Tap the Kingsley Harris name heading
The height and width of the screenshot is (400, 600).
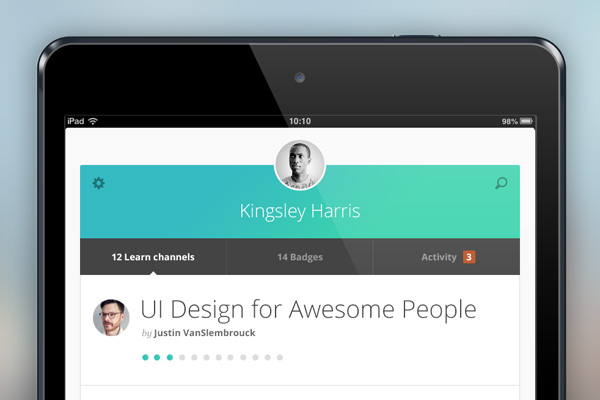[x=299, y=211]
